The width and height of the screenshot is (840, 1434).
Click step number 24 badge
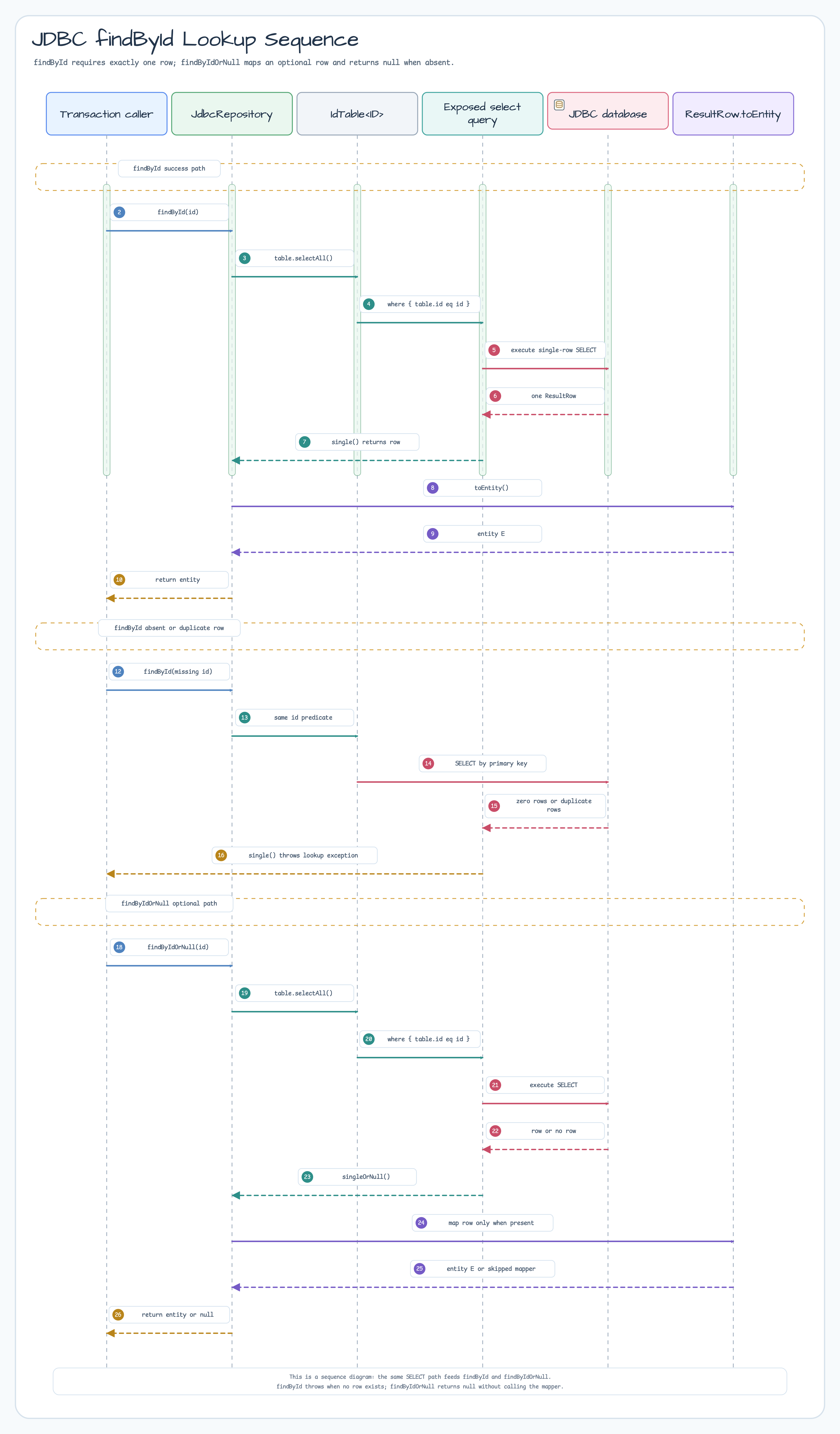tap(421, 1223)
